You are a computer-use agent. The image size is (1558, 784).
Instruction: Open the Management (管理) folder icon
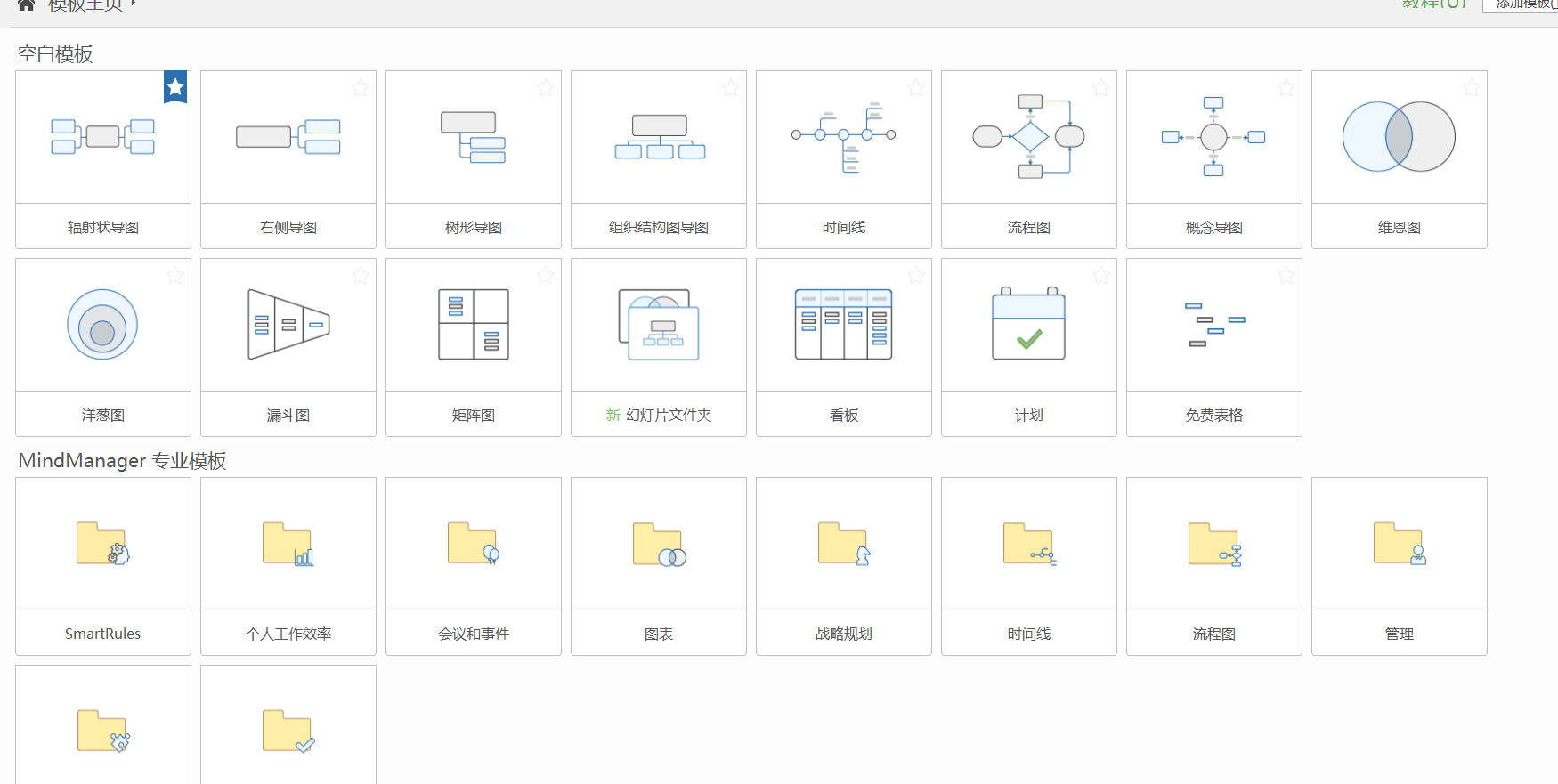click(1400, 544)
